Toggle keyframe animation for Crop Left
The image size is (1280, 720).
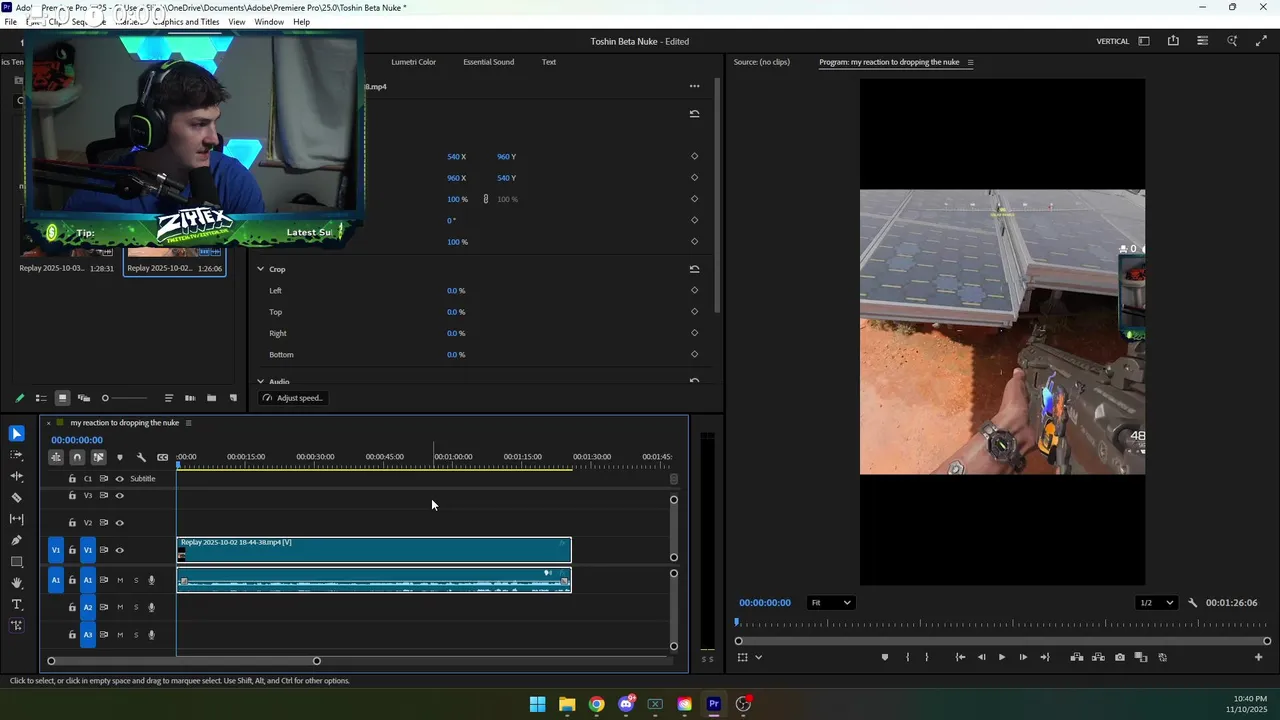point(694,291)
